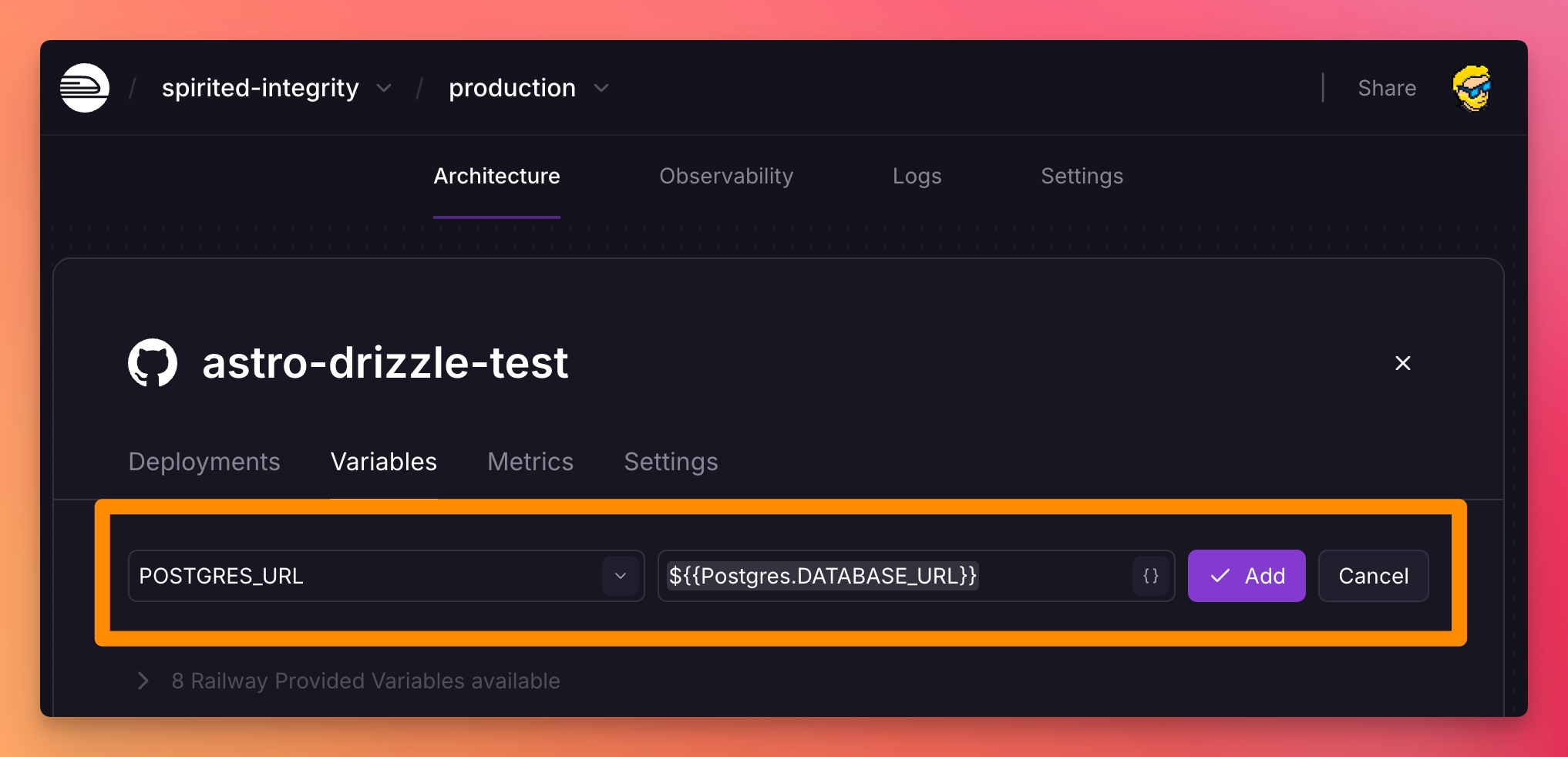Cancel adding the new variable
Image resolution: width=1568 pixels, height=757 pixels.
1373,576
